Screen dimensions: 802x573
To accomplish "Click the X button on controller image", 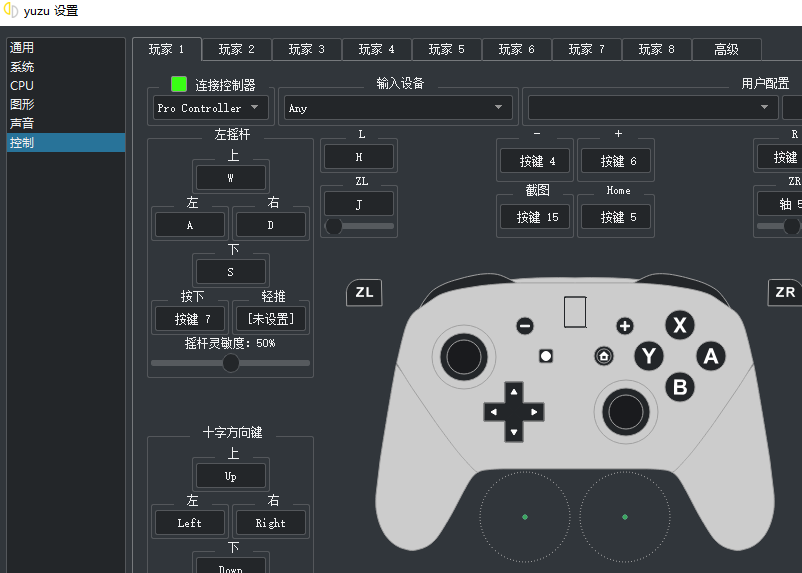I will (x=681, y=325).
